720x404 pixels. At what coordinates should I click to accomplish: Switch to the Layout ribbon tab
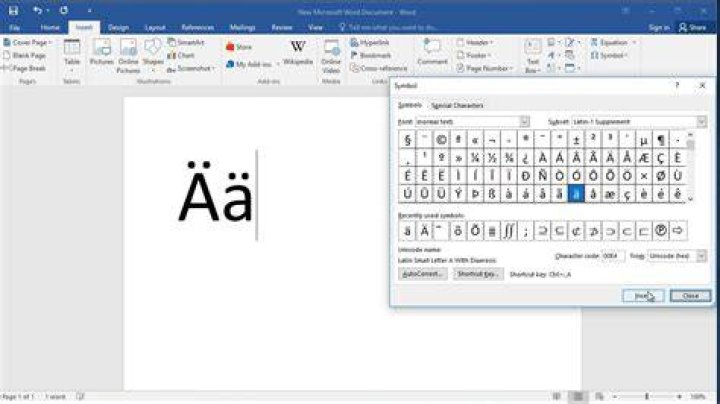[155, 28]
